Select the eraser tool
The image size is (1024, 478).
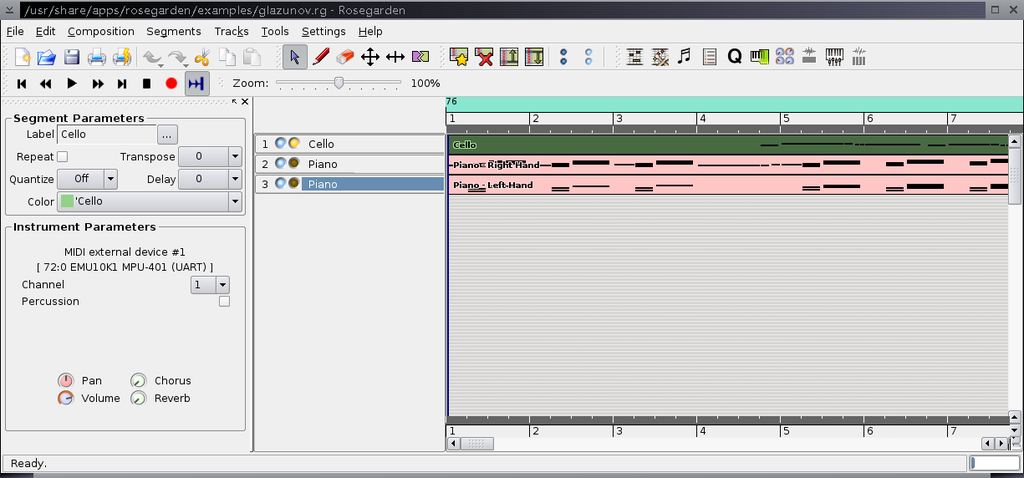pyautogui.click(x=345, y=57)
